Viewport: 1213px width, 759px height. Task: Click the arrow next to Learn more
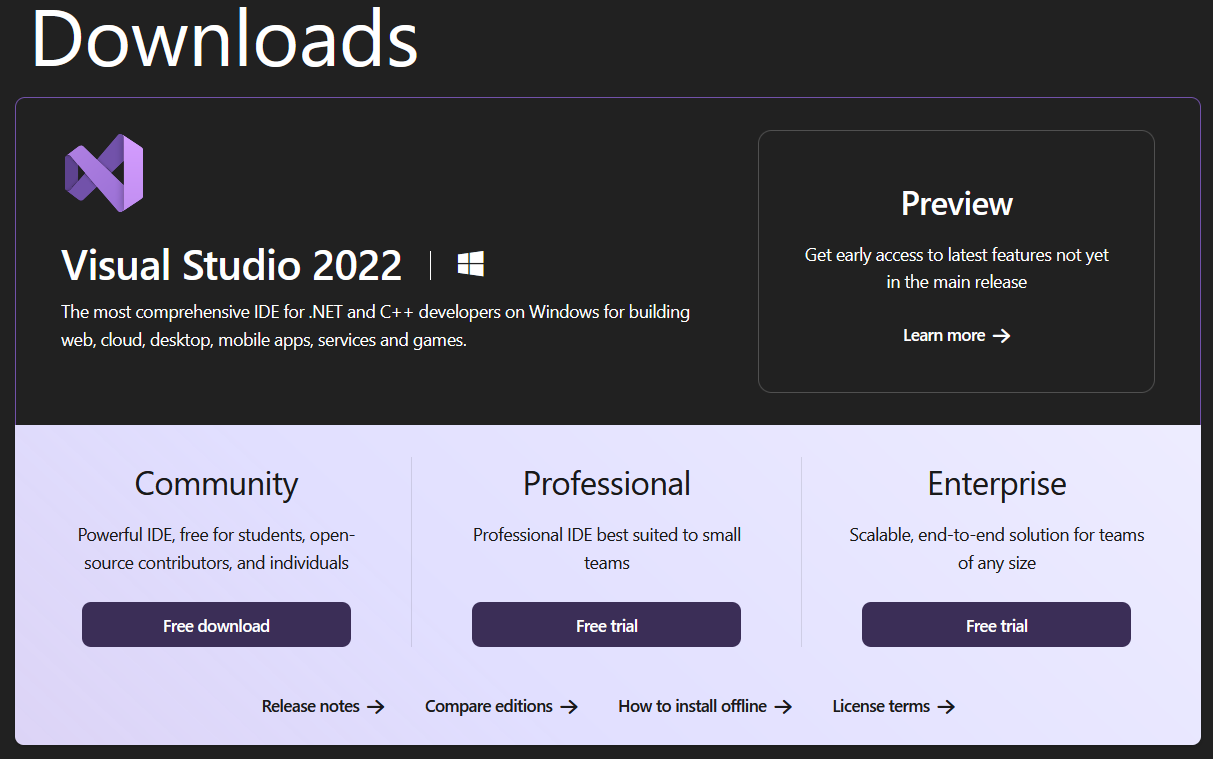1001,336
